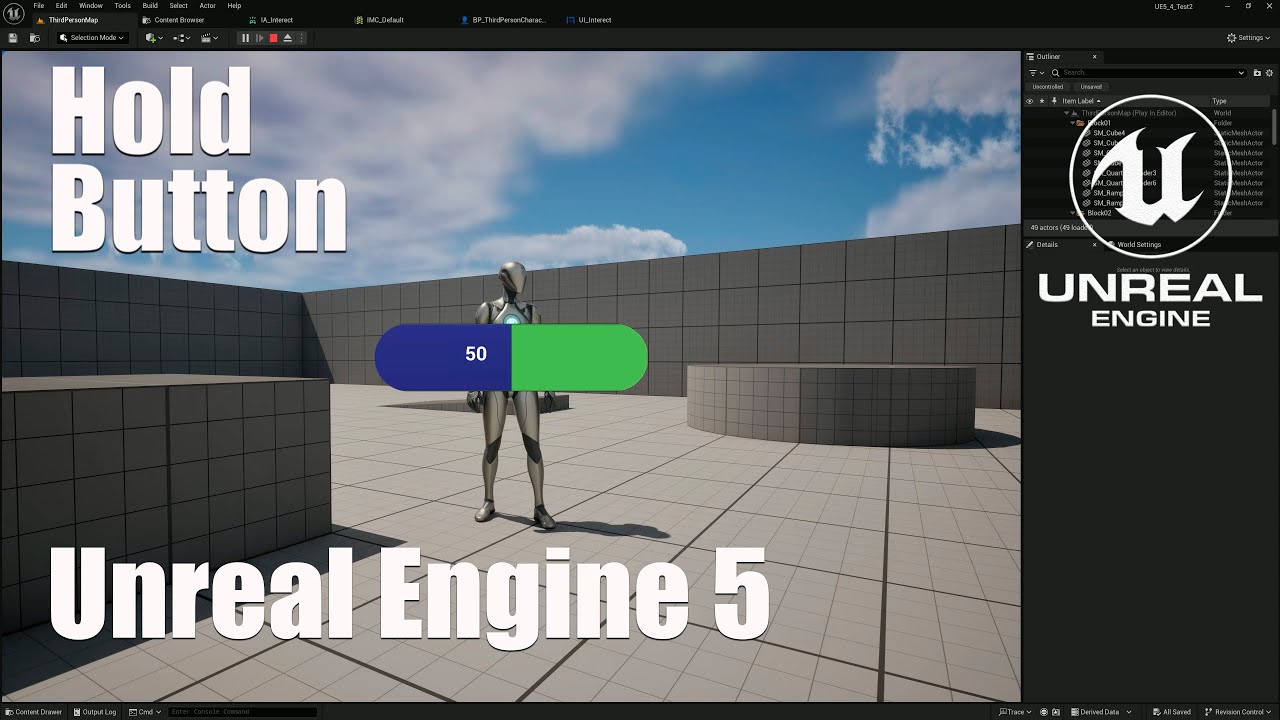
Task: Open the Settings dropdown on the toolbar
Action: (1250, 38)
